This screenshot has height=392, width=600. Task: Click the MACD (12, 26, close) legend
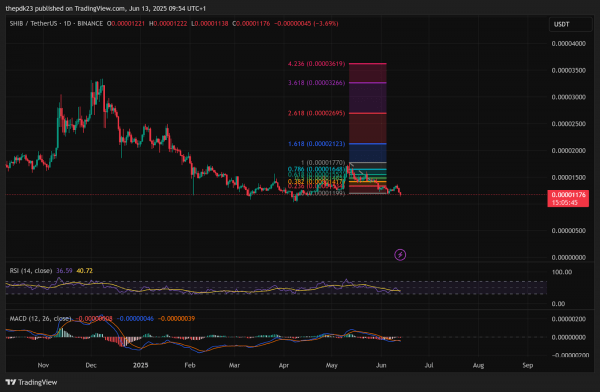click(40, 318)
